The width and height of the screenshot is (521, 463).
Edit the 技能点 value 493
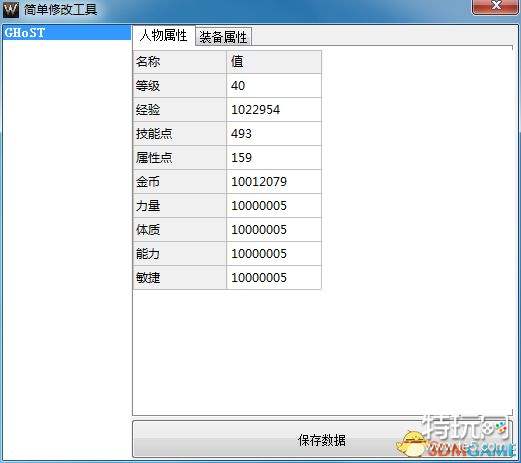pos(274,134)
